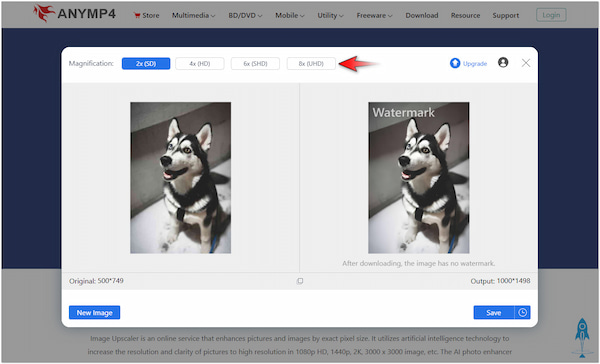Click the Output: 1000*1498 text
The image size is (600, 364).
coord(500,281)
